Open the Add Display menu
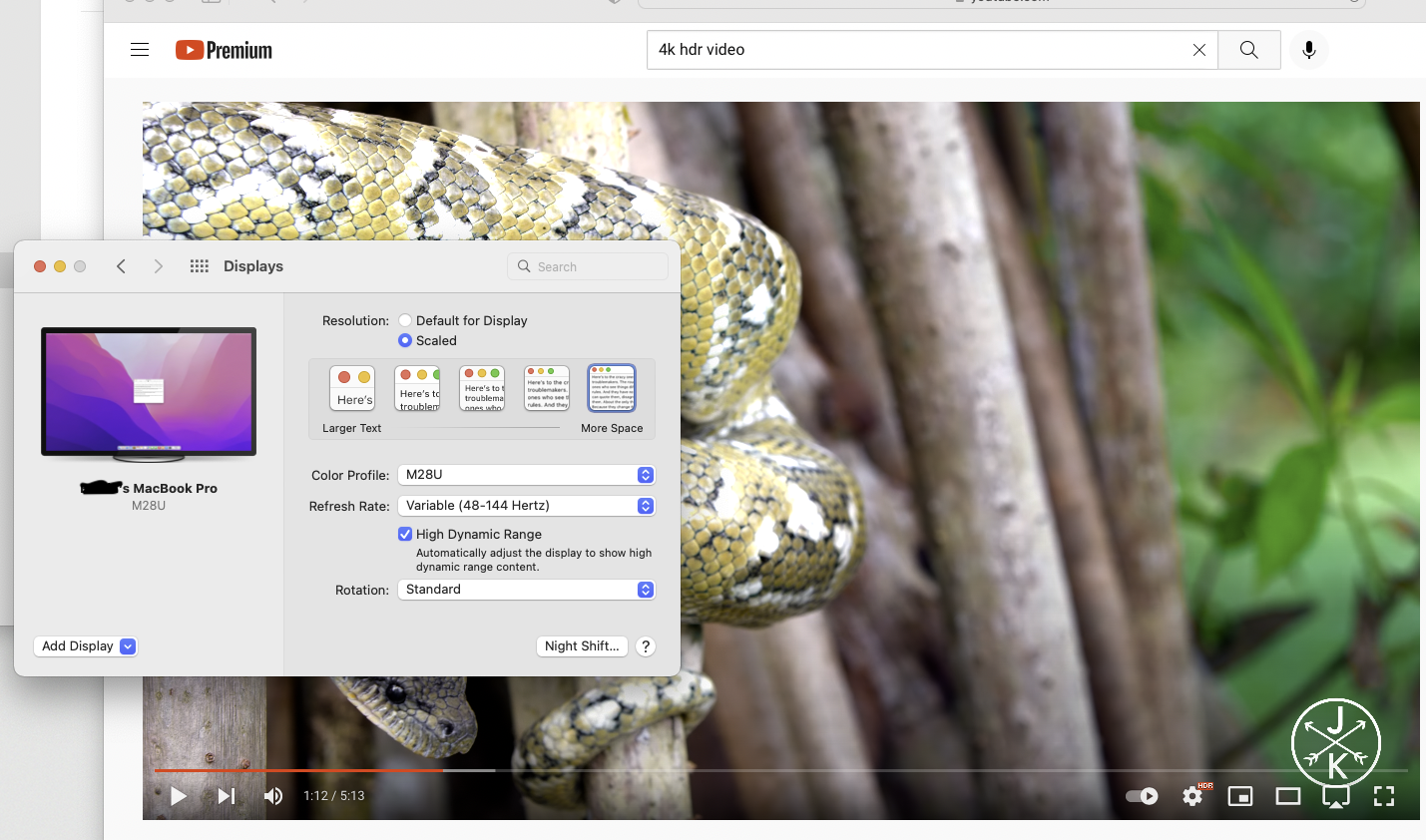The width and height of the screenshot is (1426, 840). click(85, 646)
